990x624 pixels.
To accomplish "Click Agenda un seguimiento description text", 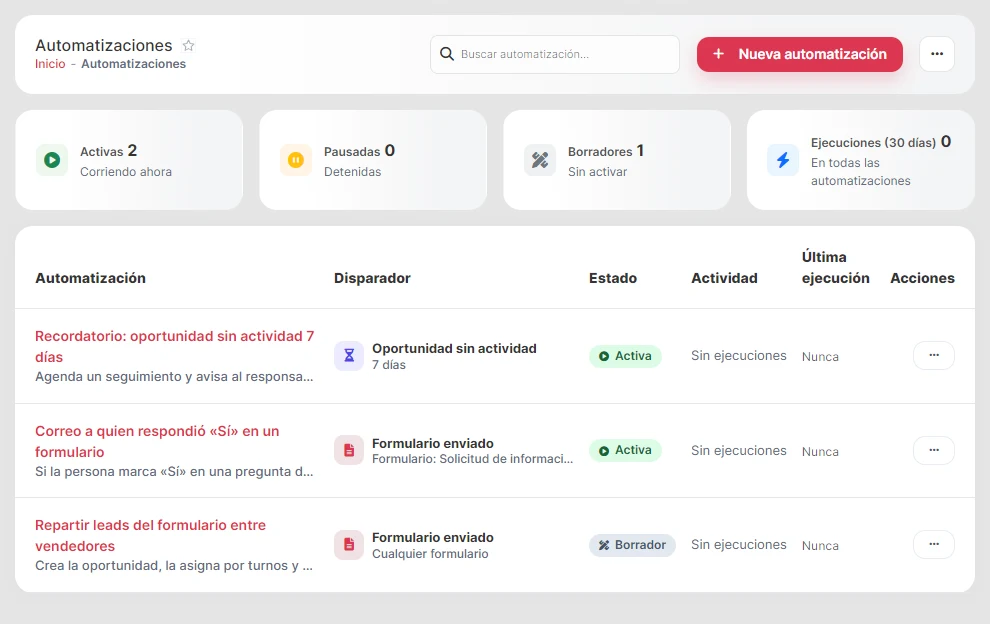I will click(x=174, y=376).
